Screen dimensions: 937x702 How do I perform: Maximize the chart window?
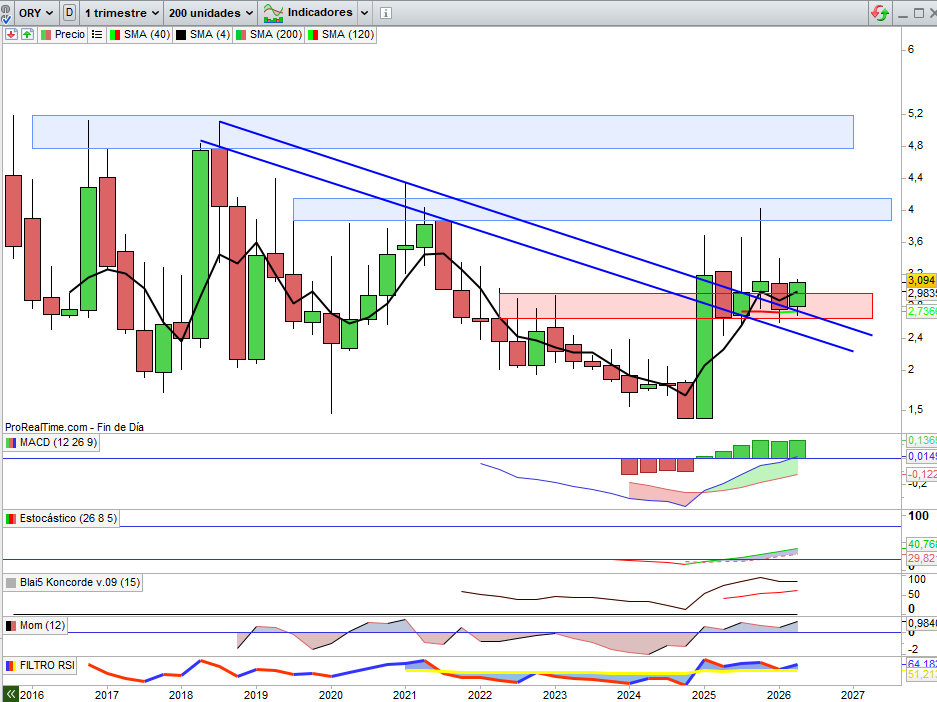coord(919,13)
